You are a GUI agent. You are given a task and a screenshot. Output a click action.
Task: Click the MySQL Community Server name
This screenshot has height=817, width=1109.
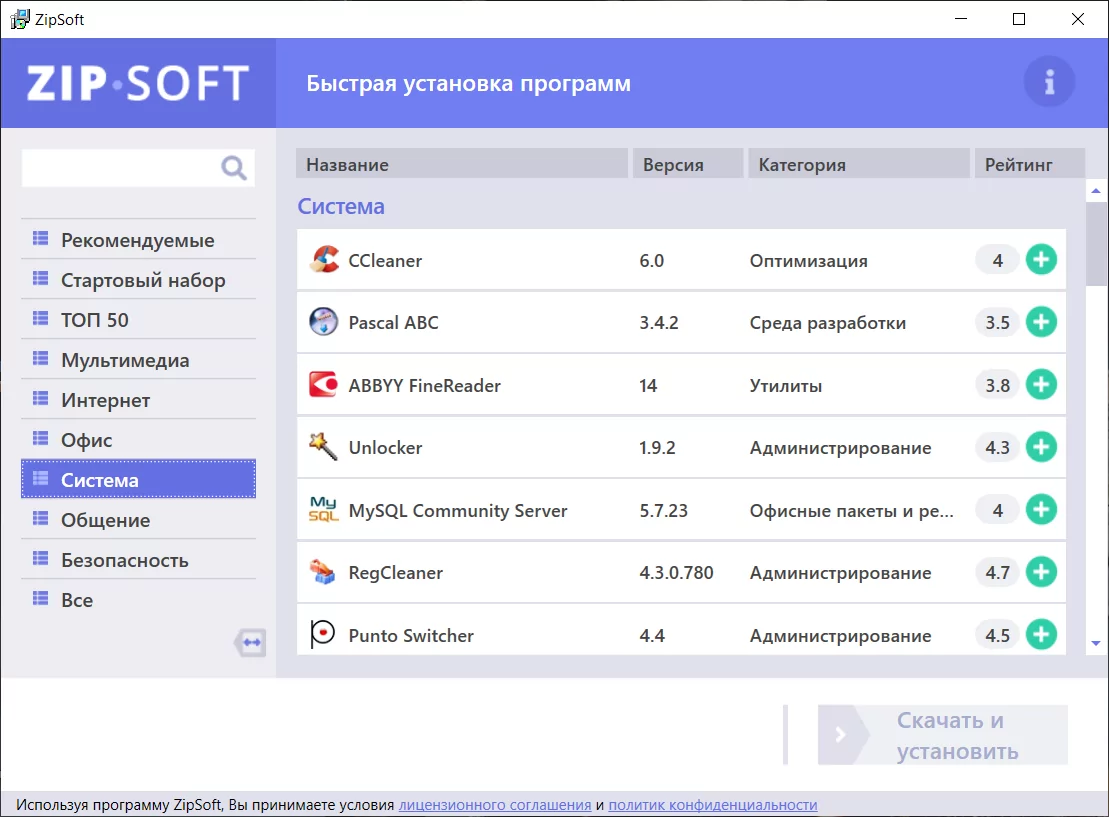tap(458, 511)
